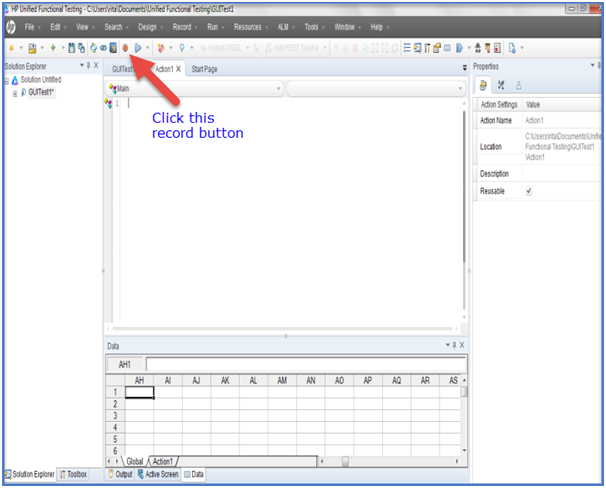Open the Main combo box dropdown
Screen dimensions: 606x488
pos(278,88)
